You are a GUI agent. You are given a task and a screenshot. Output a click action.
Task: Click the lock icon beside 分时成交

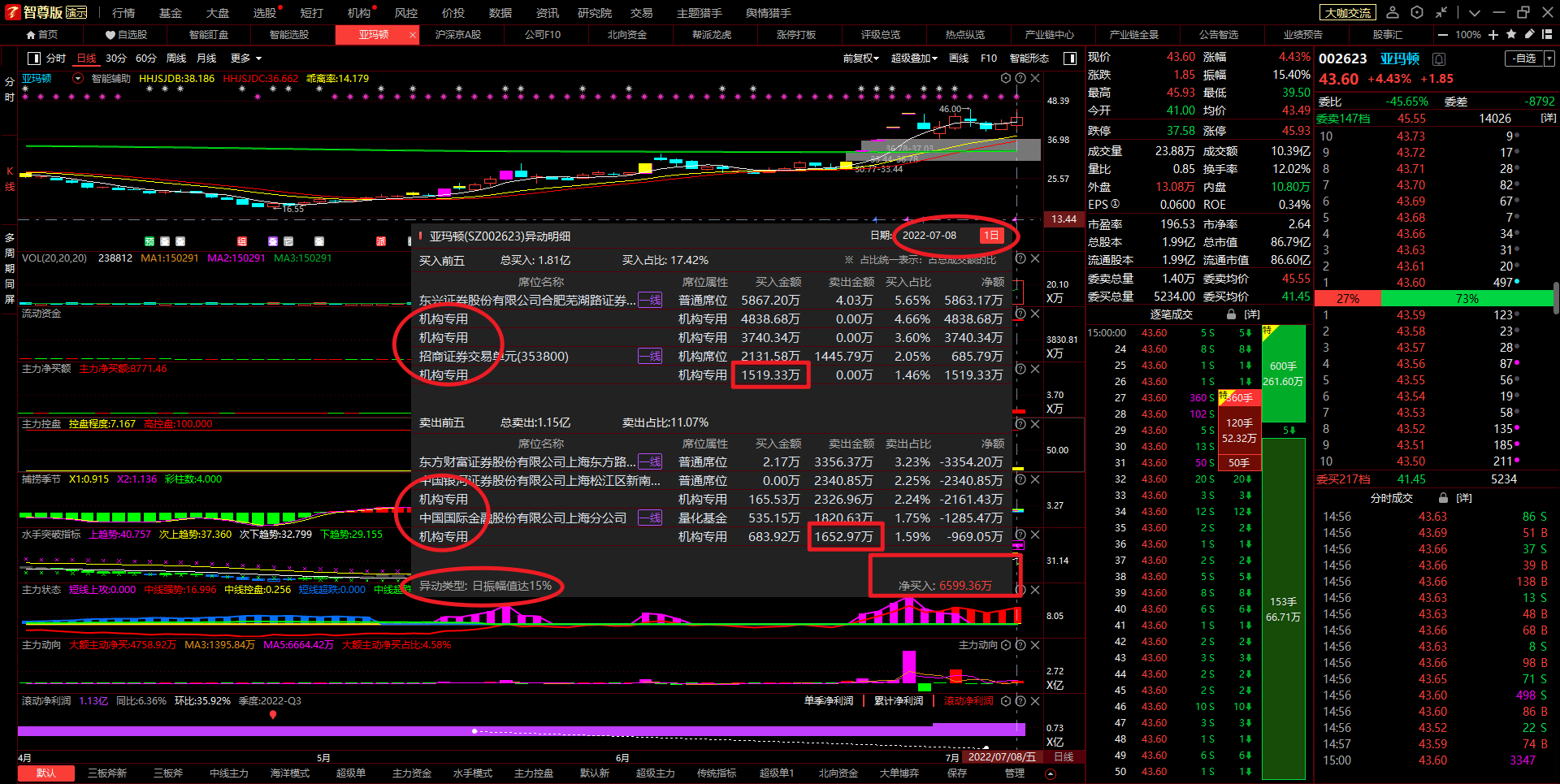pos(1443,498)
